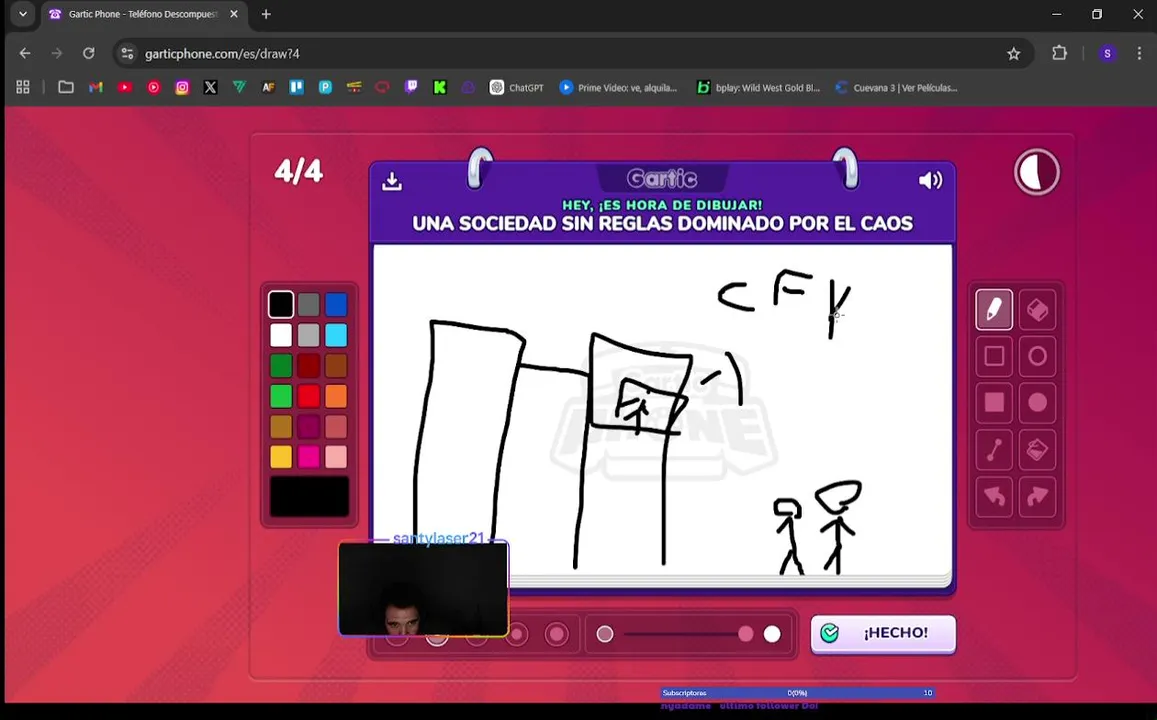Redo the undone drawing stroke

(1037, 496)
